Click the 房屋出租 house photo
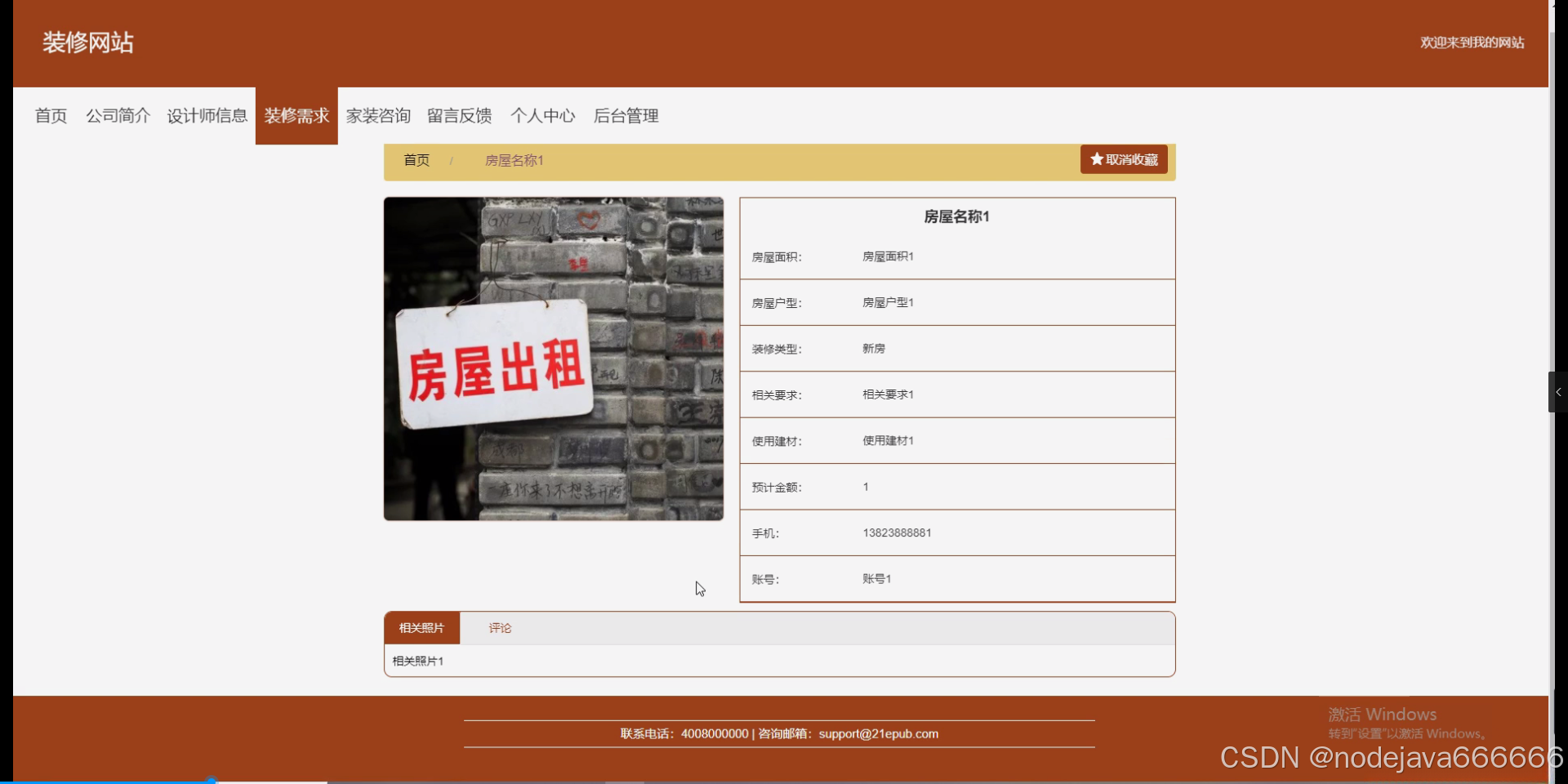 pos(554,359)
